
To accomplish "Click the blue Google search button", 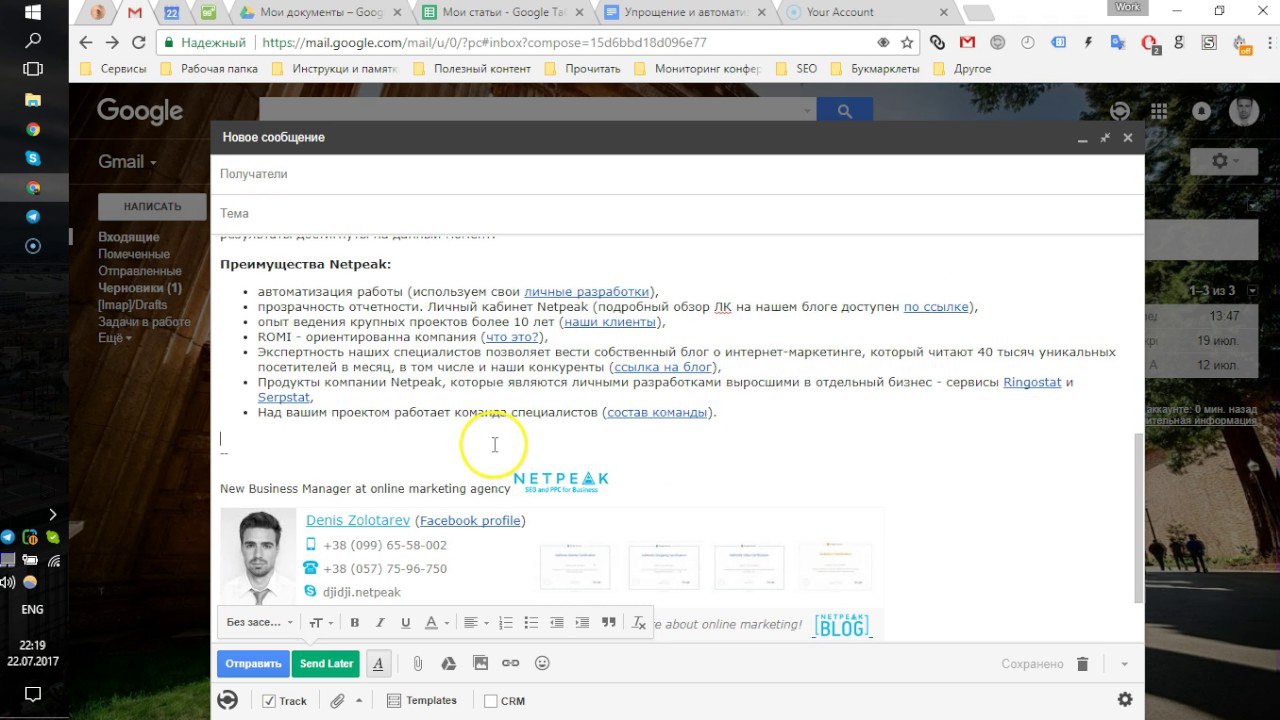I will point(845,111).
